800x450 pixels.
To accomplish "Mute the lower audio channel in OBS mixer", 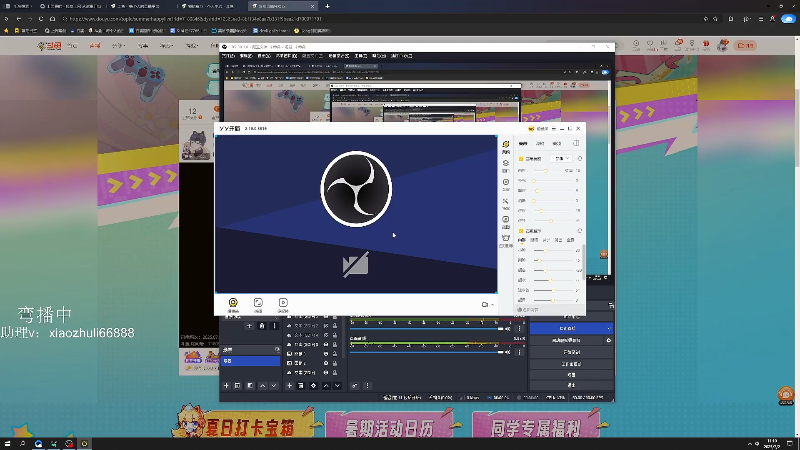I will coord(507,353).
